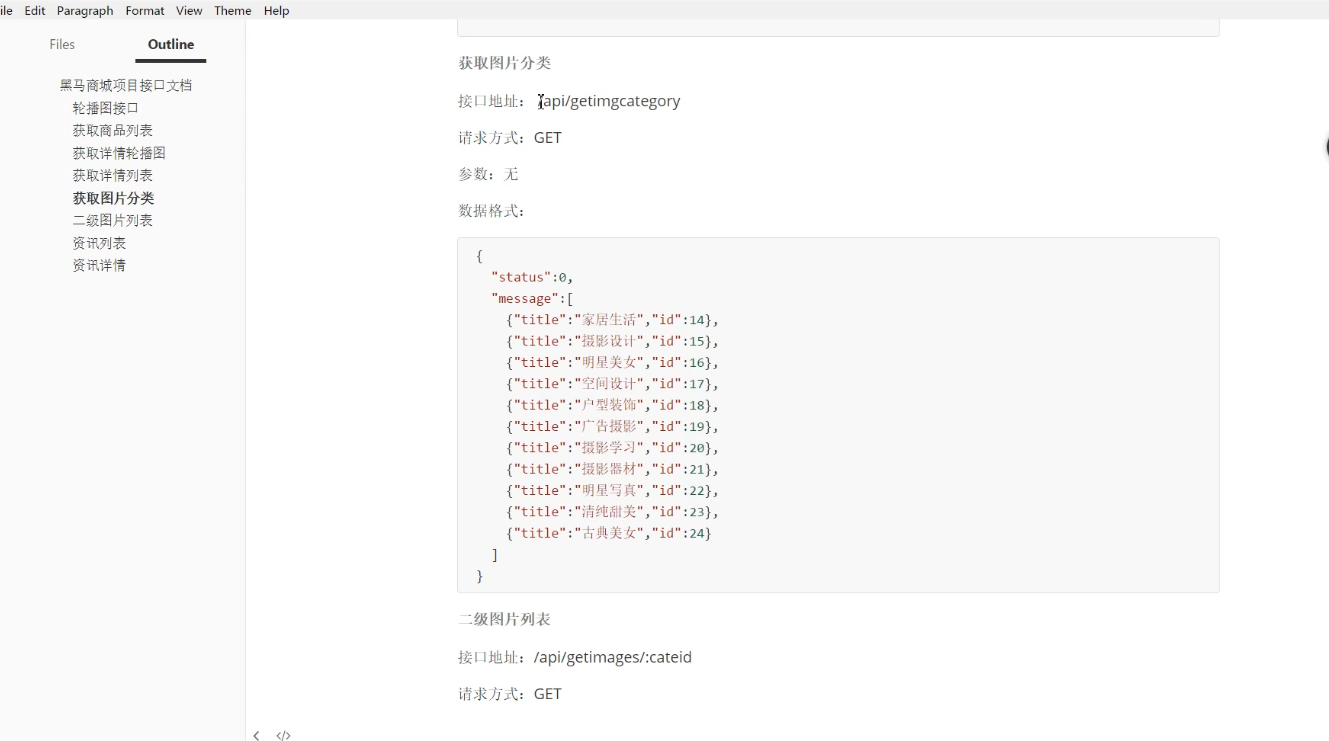Open the Theme menu
1329x741 pixels.
tap(233, 11)
